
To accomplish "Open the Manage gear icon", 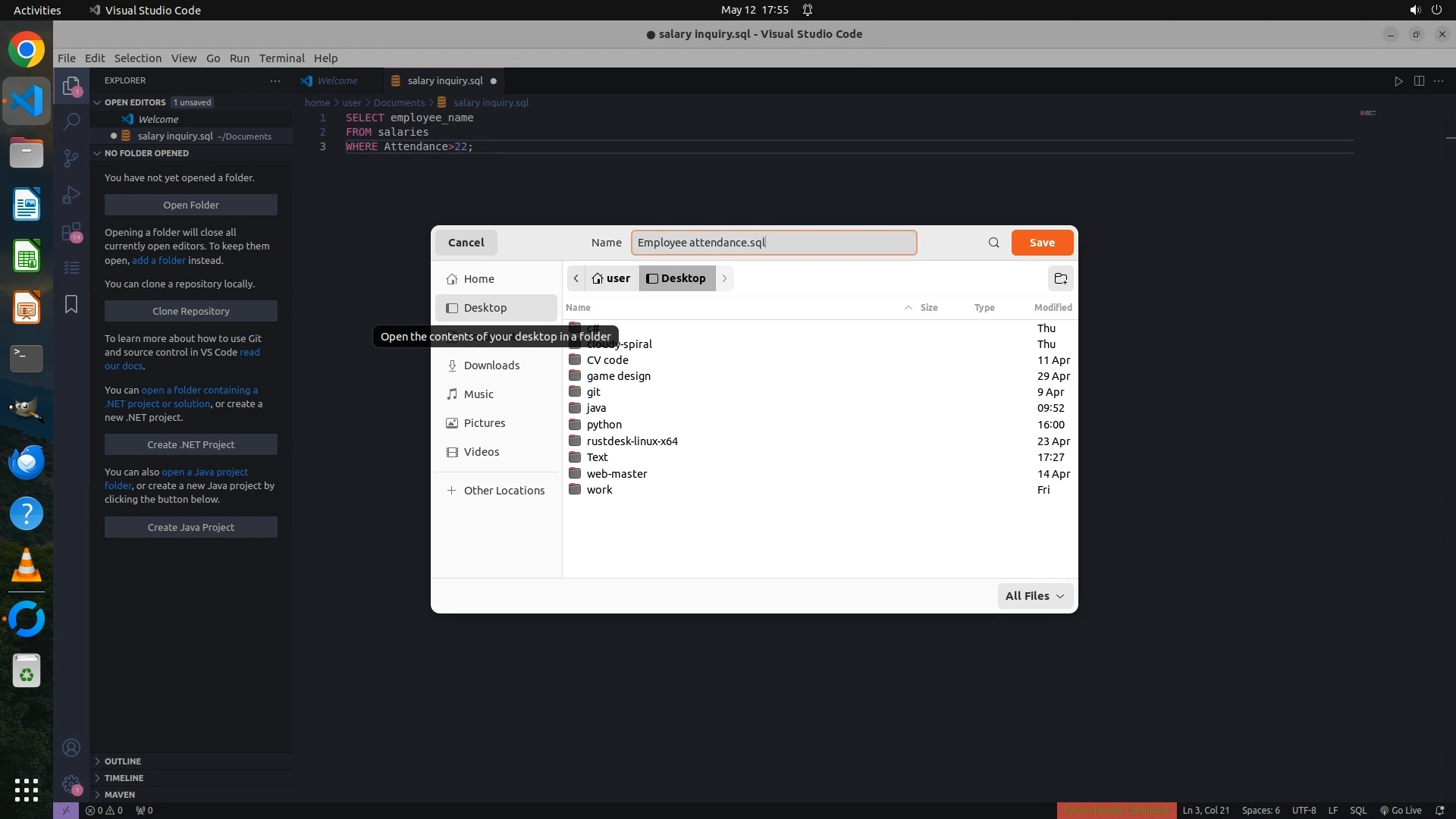I will point(71,784).
